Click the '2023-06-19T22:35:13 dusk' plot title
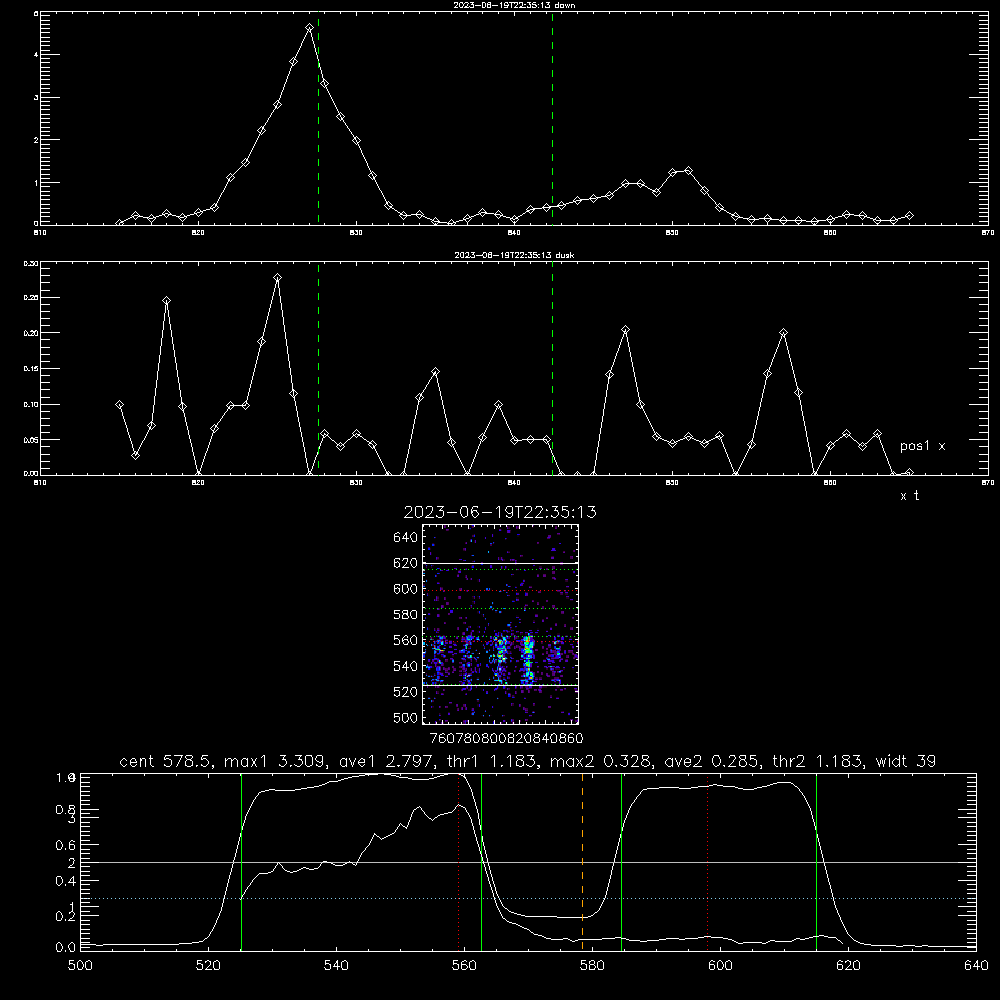The height and width of the screenshot is (1000, 1000). coord(514,255)
